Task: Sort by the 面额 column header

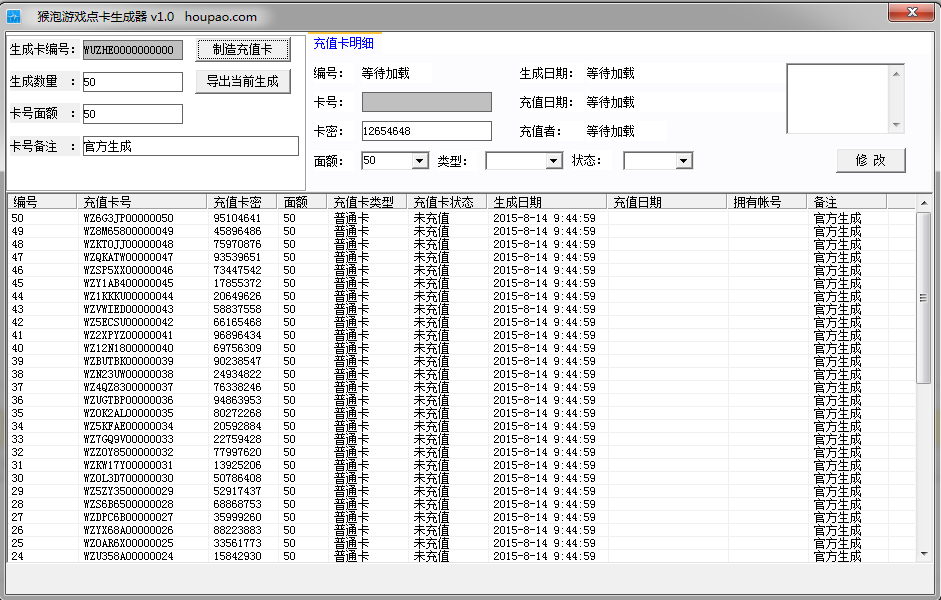Action: tap(301, 202)
